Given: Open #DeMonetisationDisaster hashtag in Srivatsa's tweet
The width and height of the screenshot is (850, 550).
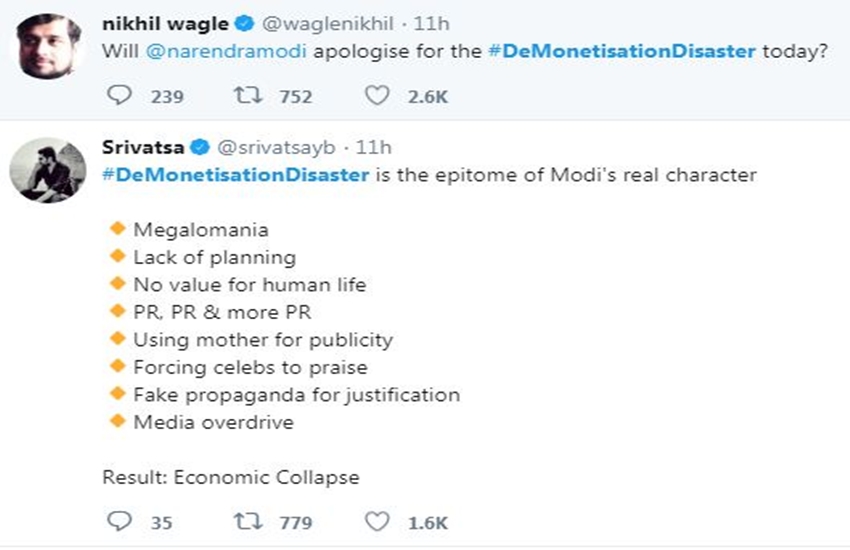Looking at the screenshot, I should [236, 175].
